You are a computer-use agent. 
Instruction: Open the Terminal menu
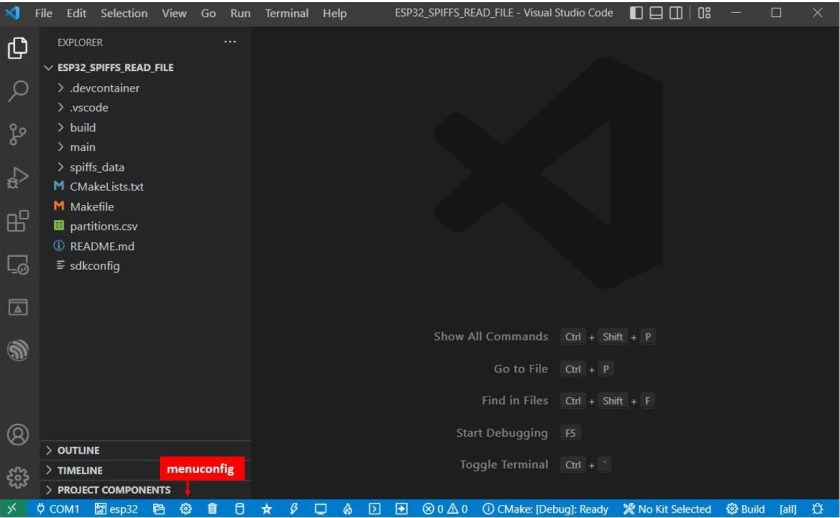pyautogui.click(x=287, y=13)
